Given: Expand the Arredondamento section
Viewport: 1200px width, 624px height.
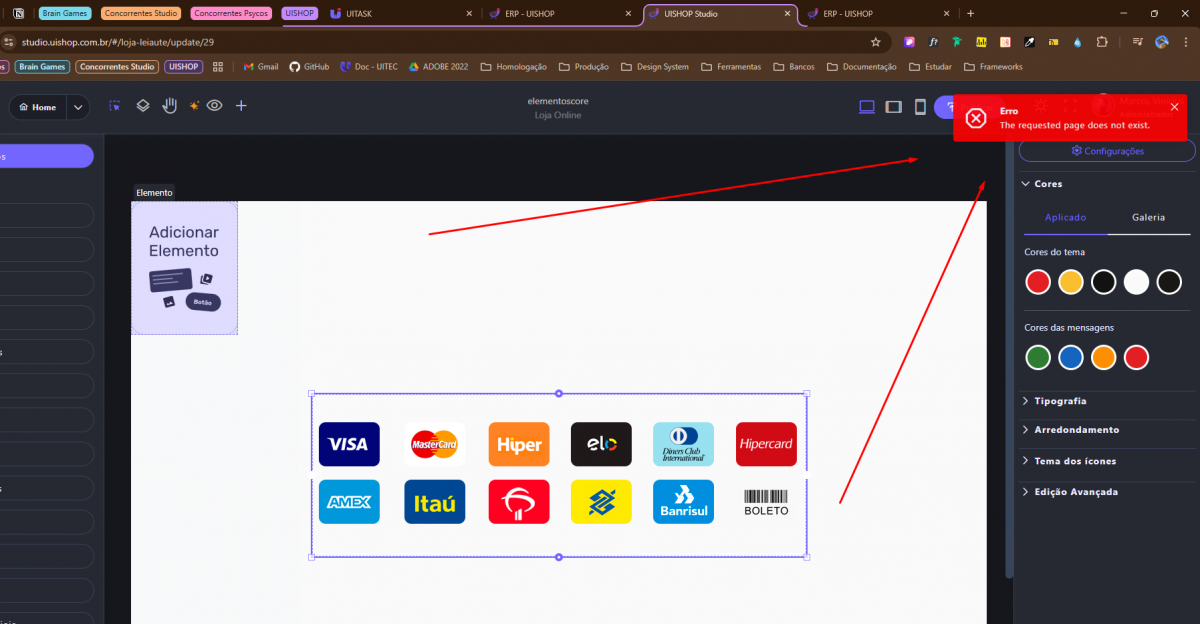Looking at the screenshot, I should pos(1076,430).
